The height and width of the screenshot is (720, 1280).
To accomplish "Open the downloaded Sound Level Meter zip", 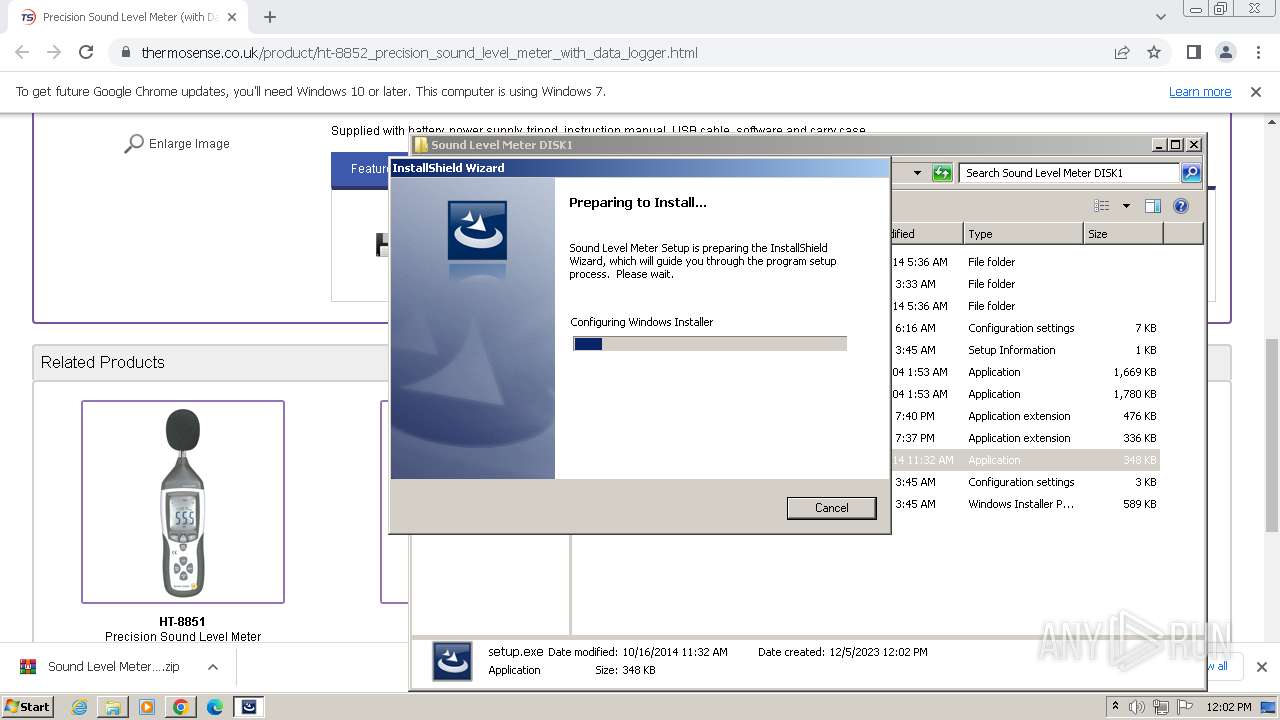I will [113, 667].
